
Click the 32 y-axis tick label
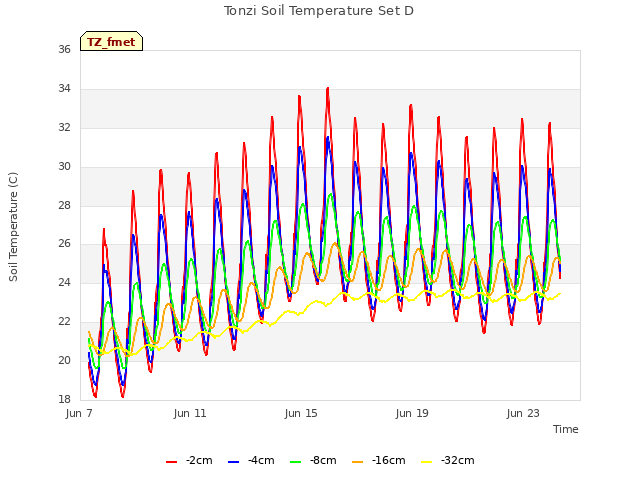[64, 127]
